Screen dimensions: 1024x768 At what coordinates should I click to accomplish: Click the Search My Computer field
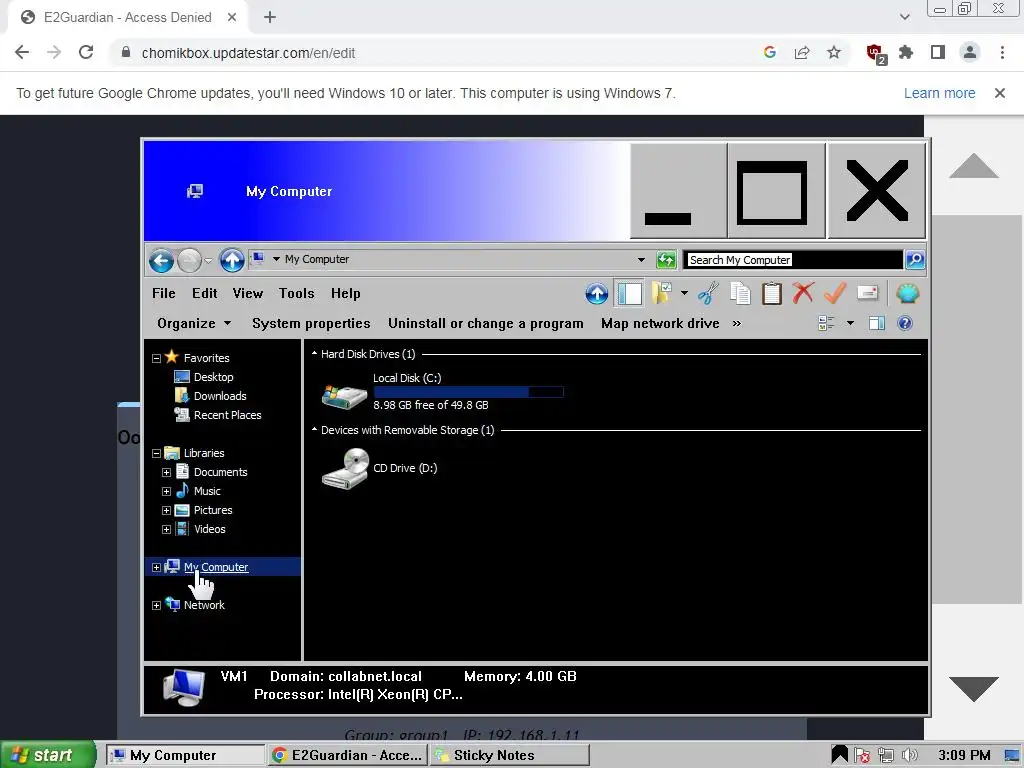coord(793,260)
